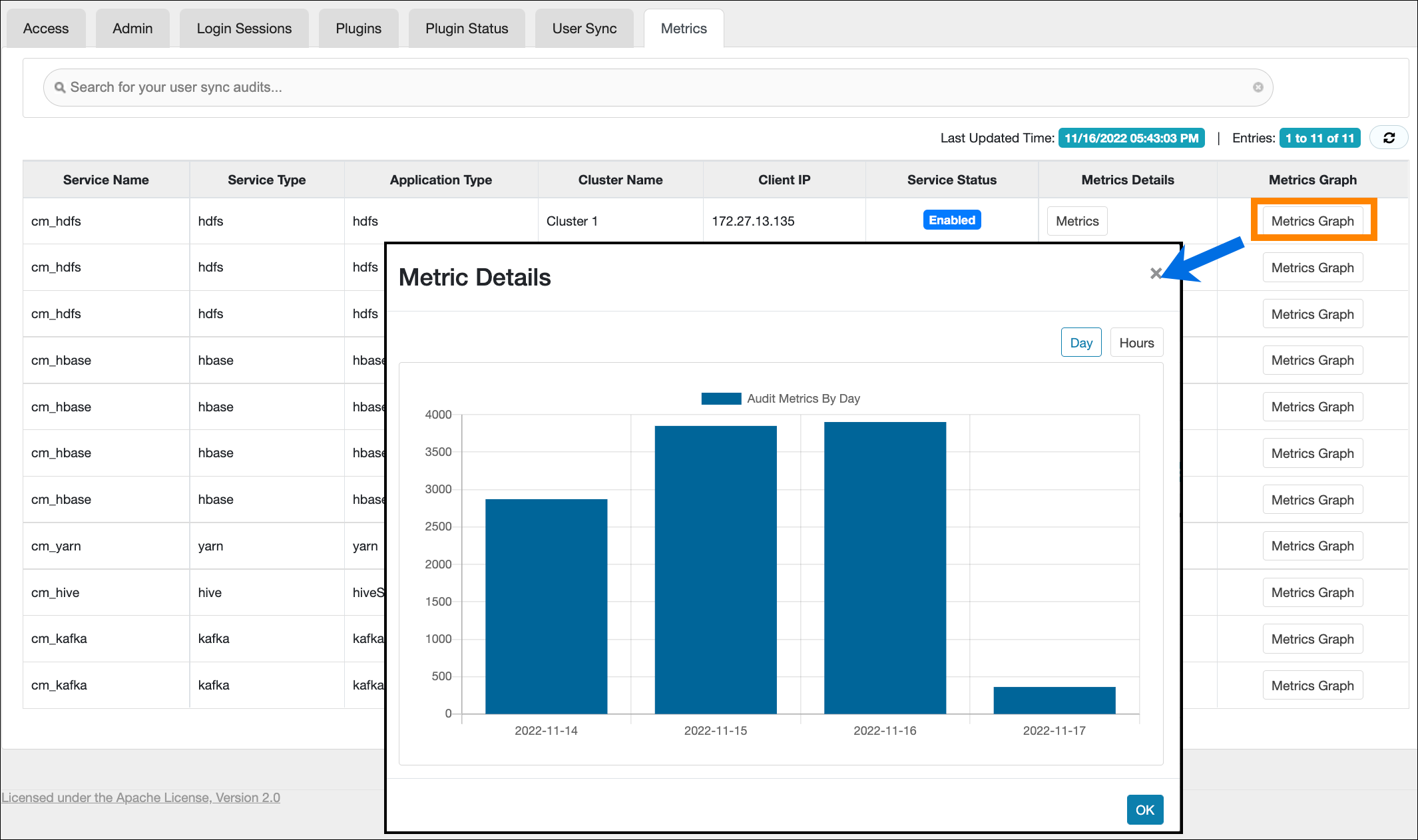Close the Metric Details dialog
The height and width of the screenshot is (840, 1418).
1156,274
